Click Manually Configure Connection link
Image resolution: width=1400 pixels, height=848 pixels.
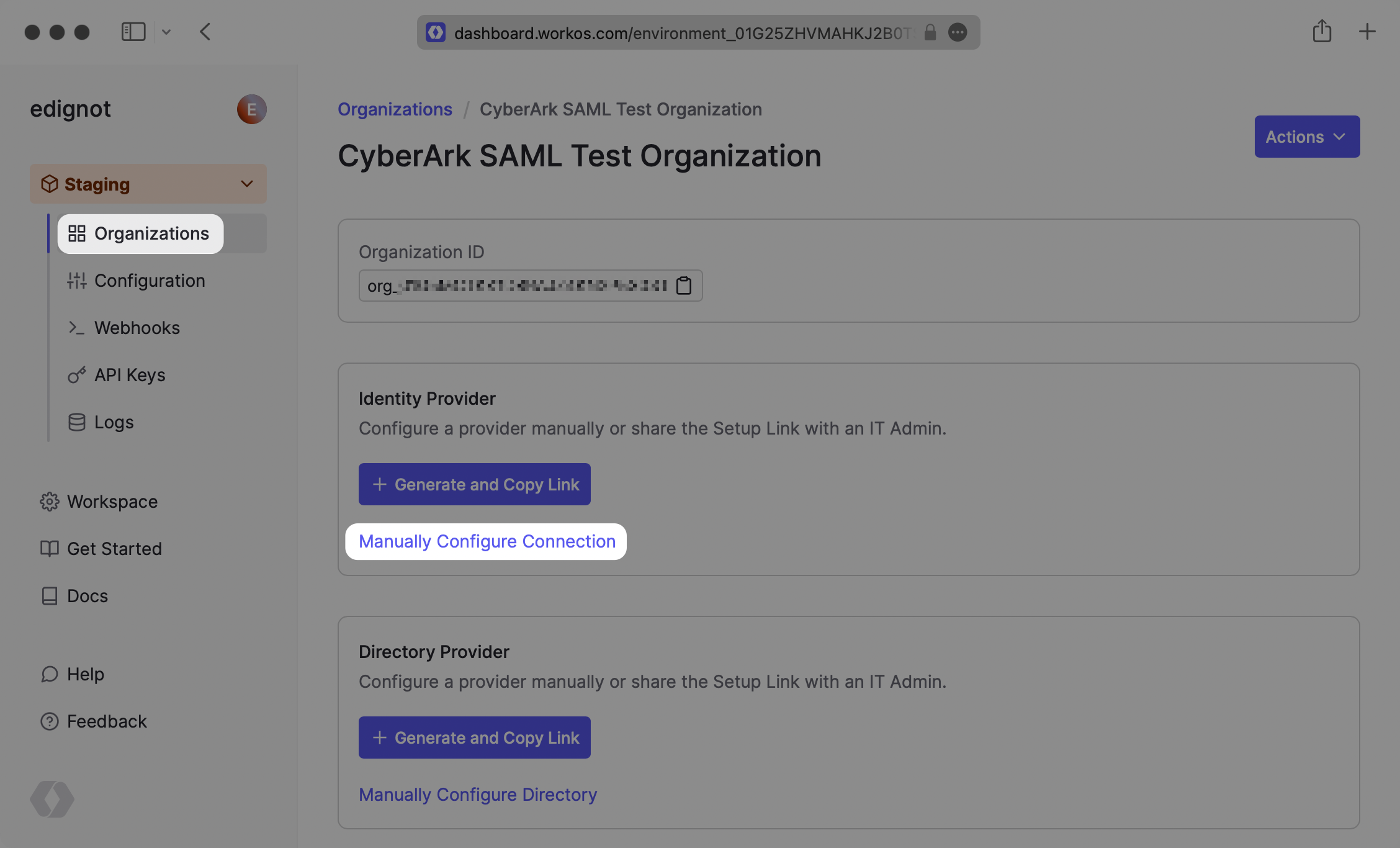coord(487,541)
